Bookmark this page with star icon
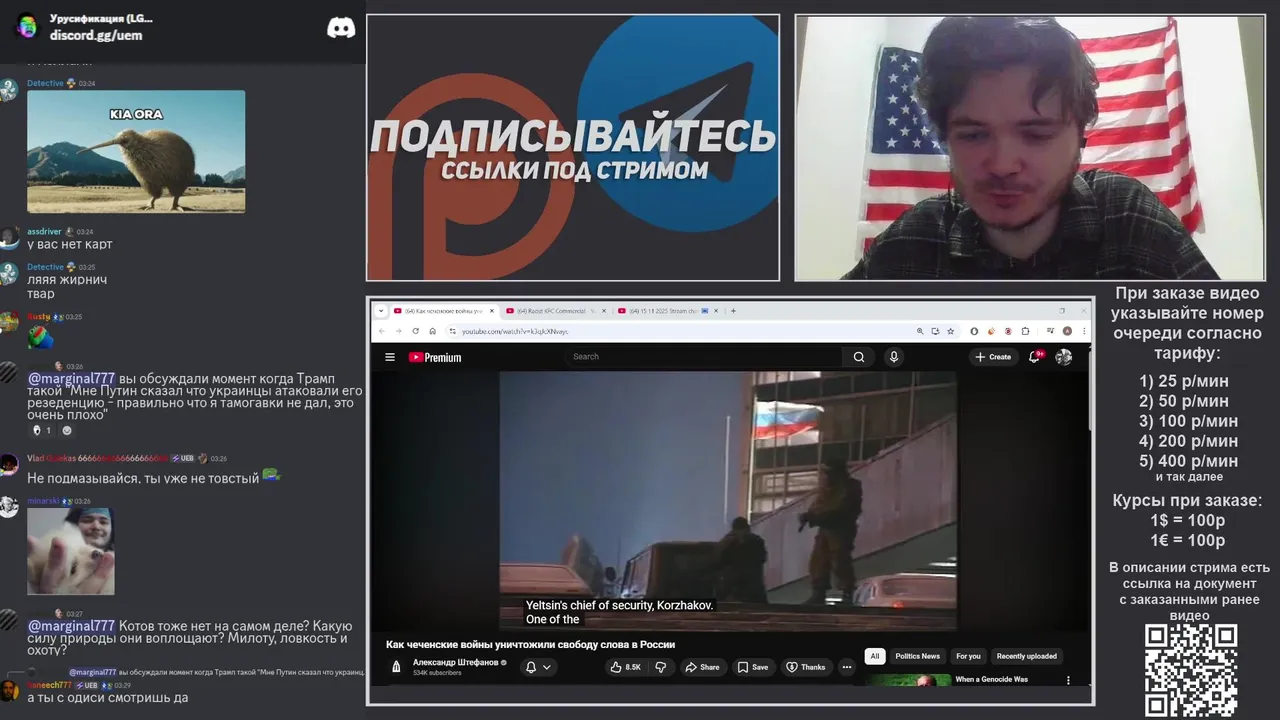Screen dimensions: 1280x720 point(951,331)
